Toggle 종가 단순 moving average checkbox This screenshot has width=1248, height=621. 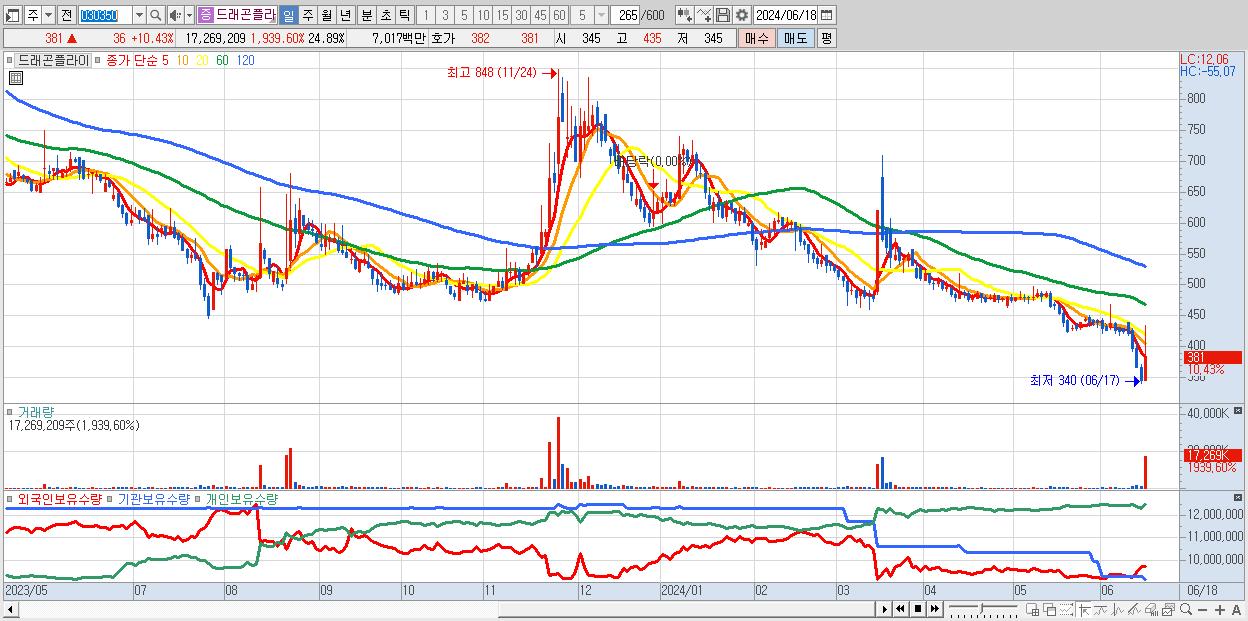98,60
